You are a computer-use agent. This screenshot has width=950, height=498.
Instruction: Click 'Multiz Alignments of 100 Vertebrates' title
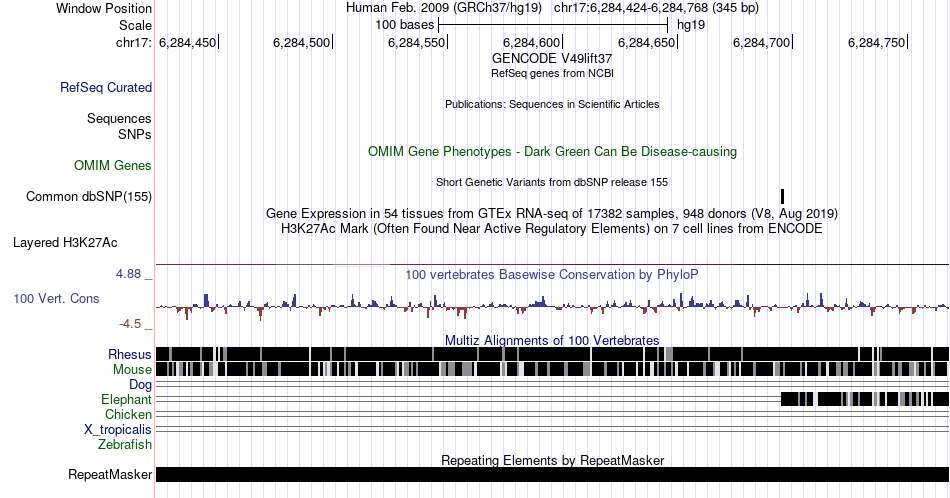pos(552,340)
